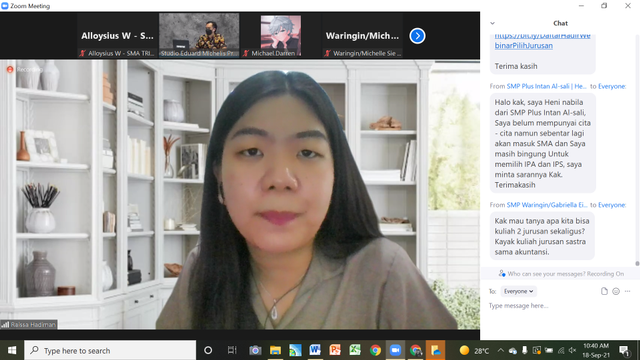Screen dimensions: 640x360
Task: Select Waringin/Michelle participant thumbnail
Action: (x=362, y=36)
